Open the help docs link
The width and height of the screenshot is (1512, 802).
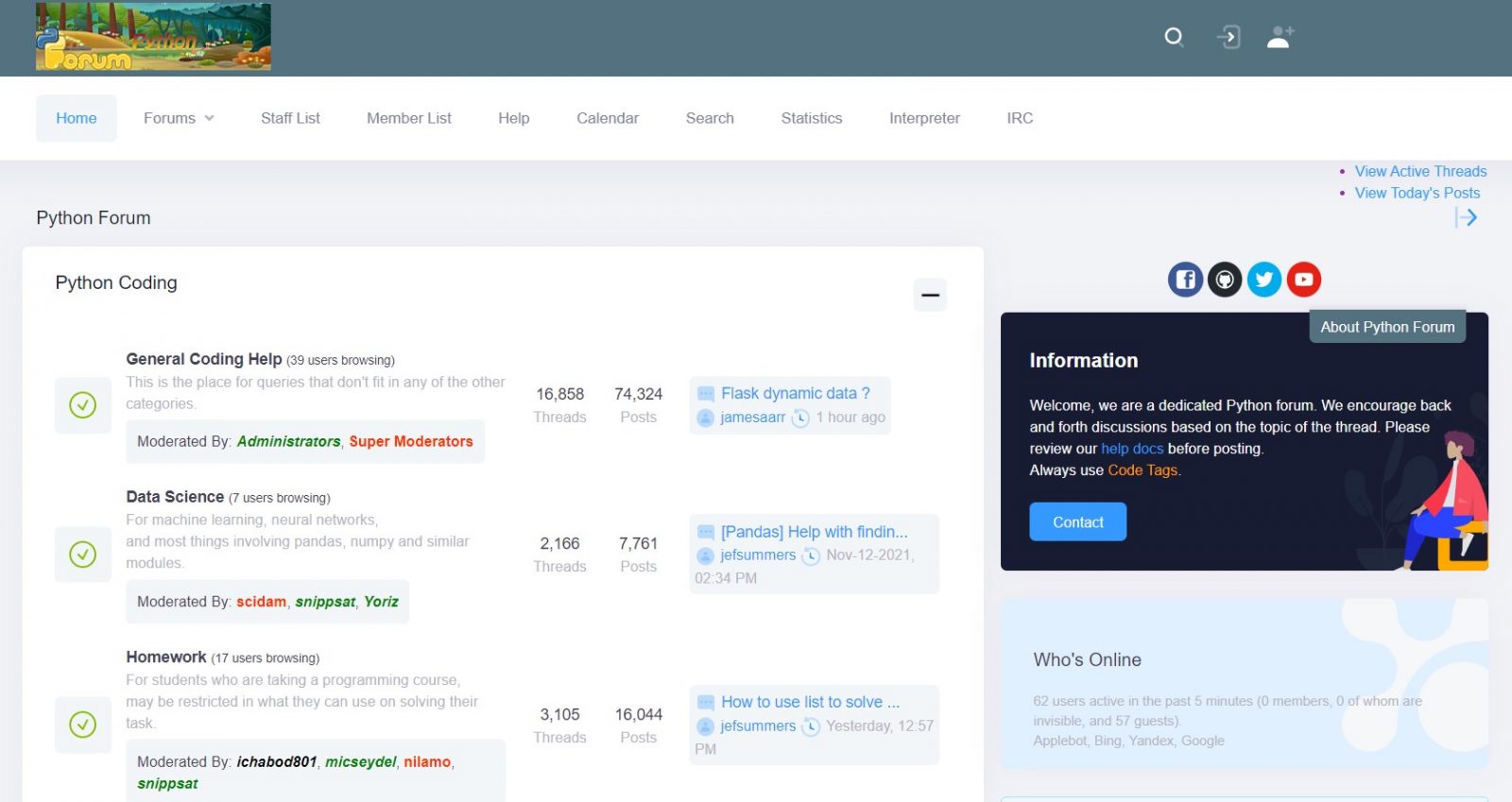point(1131,449)
